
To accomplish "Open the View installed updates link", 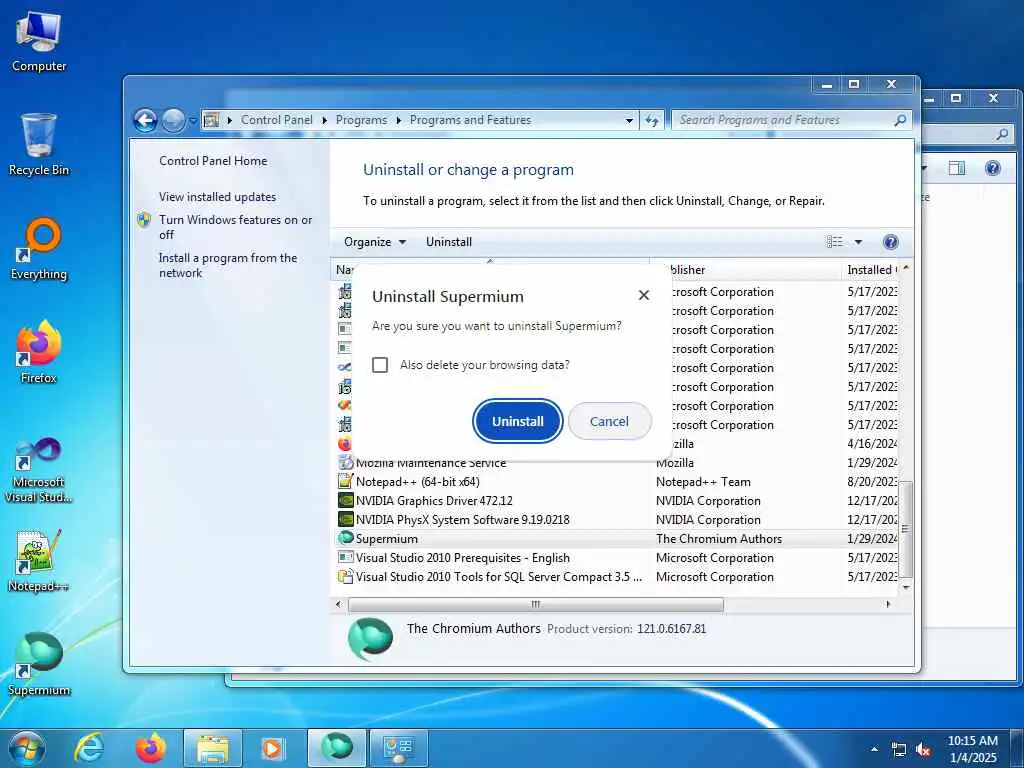I will pyautogui.click(x=217, y=197).
